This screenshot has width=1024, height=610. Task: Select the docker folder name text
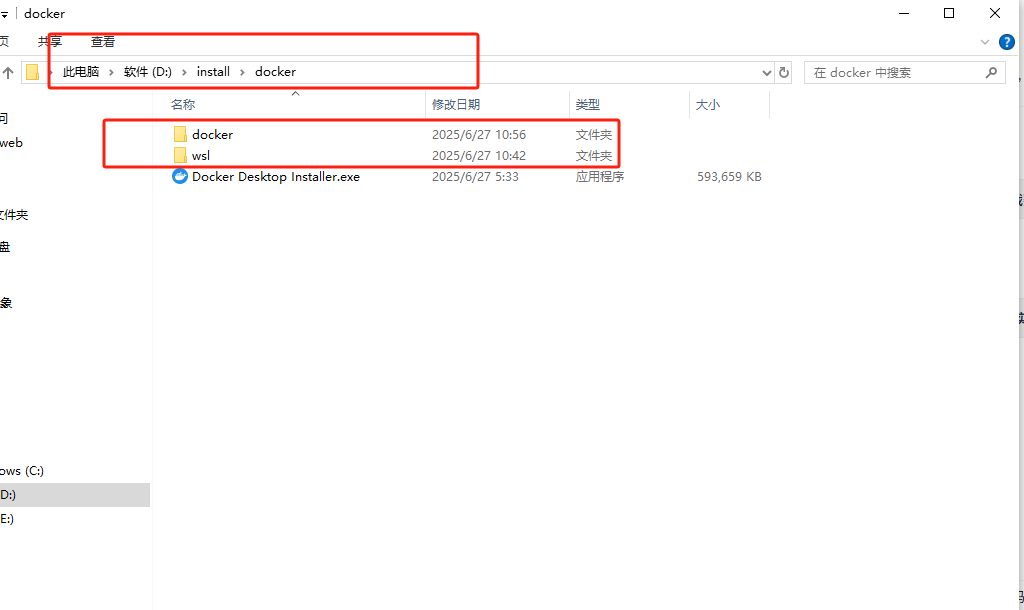(x=212, y=135)
